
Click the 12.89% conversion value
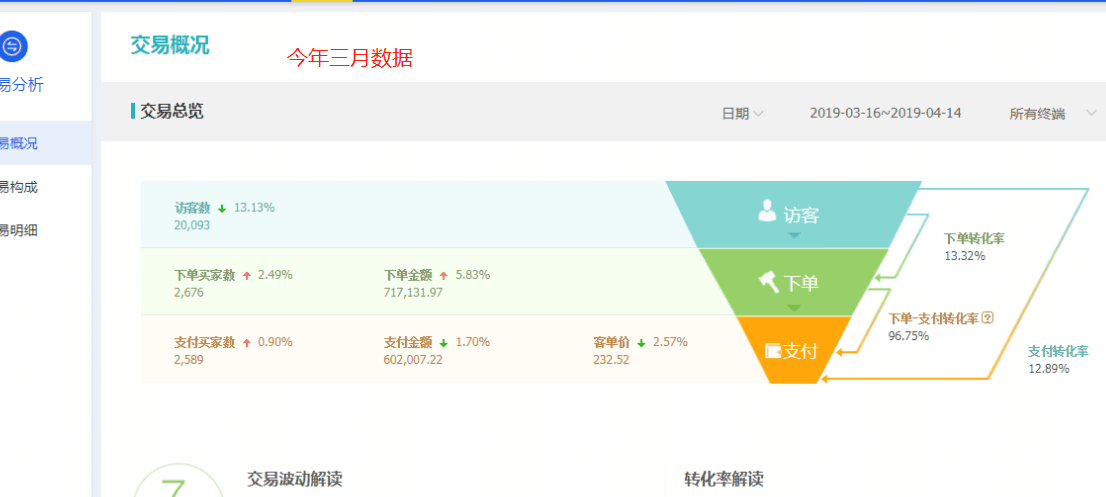(x=1048, y=368)
